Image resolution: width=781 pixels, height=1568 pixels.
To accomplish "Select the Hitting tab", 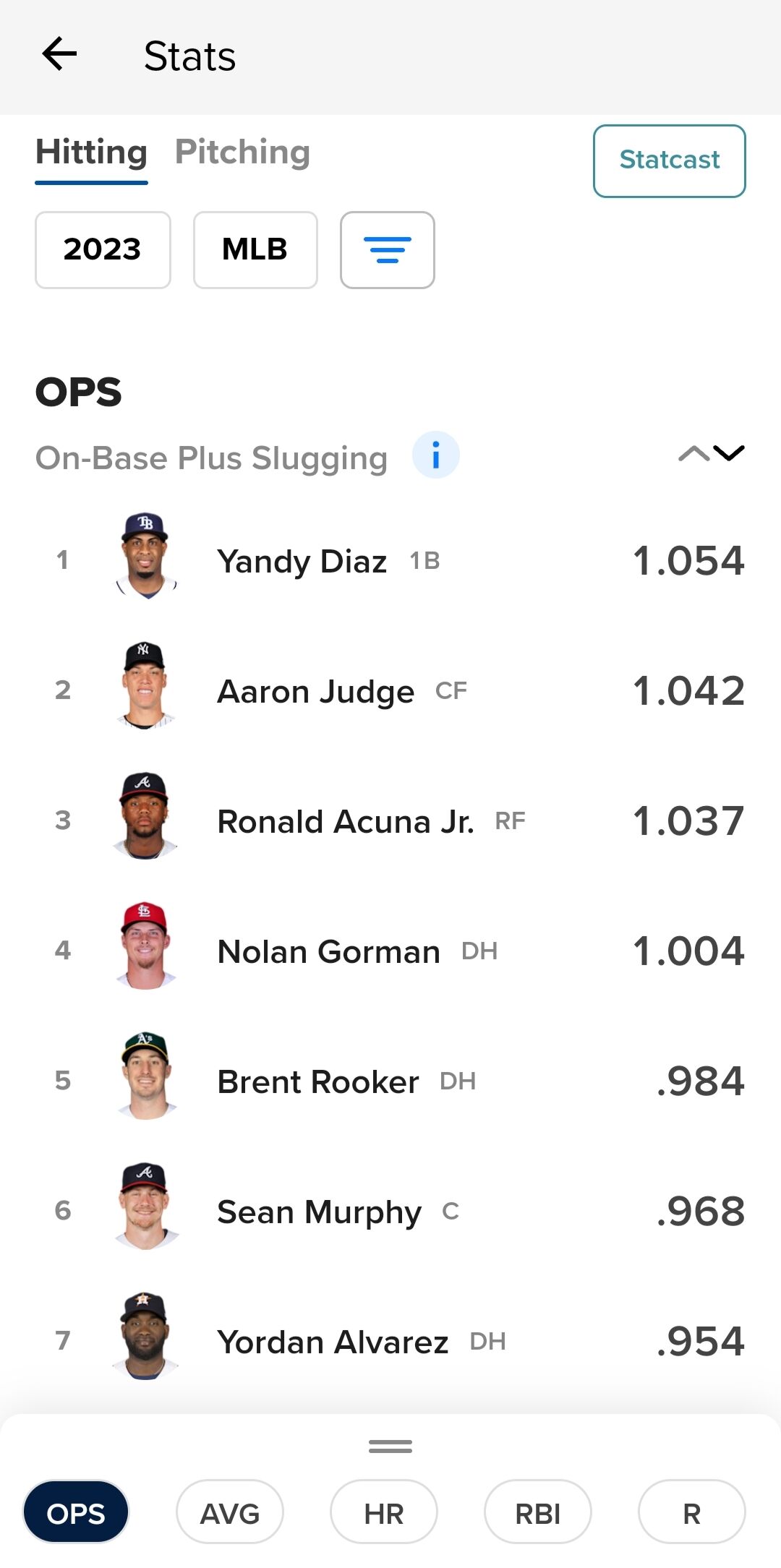I will (92, 154).
